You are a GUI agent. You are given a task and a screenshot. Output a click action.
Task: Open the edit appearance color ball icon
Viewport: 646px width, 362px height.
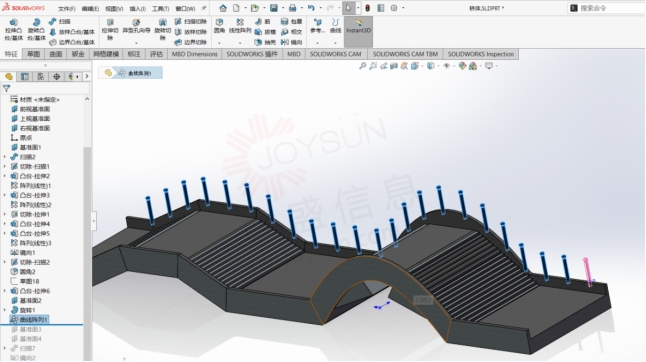[x=462, y=66]
